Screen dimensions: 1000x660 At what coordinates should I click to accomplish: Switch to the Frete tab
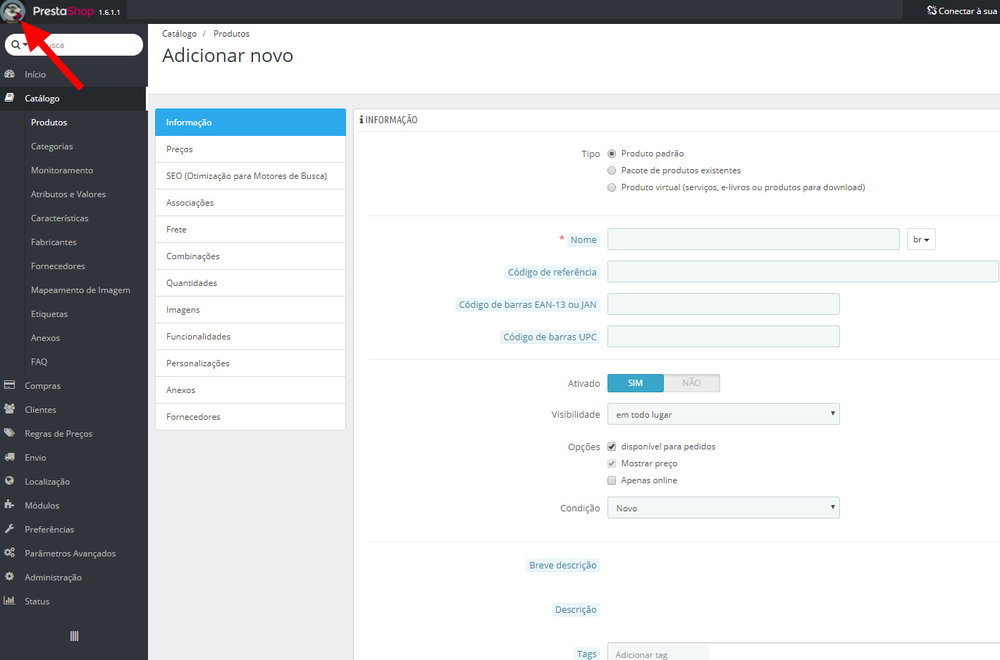(x=250, y=230)
